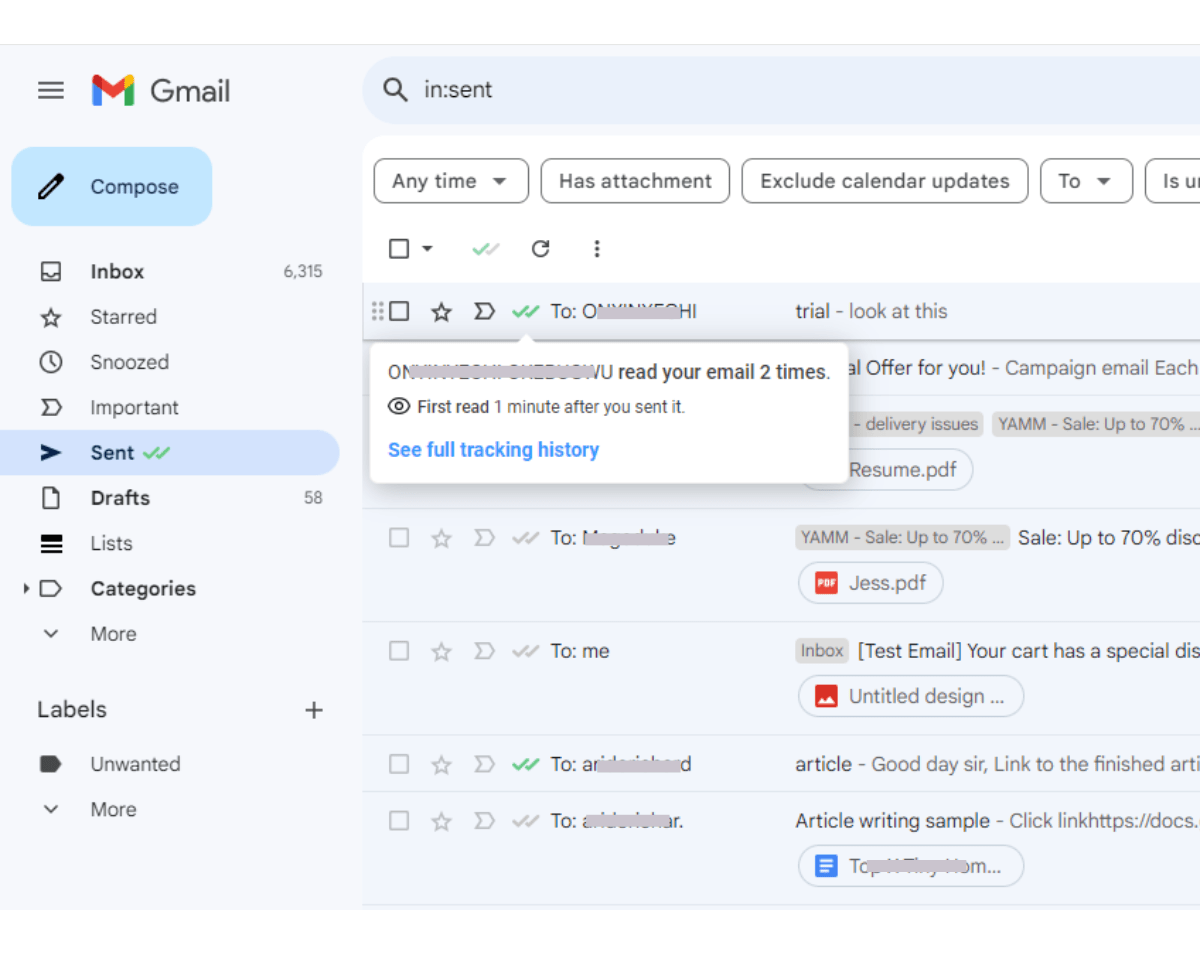Tick the select-all checkbox in toolbar
The height and width of the screenshot is (960, 1200).
(x=399, y=248)
